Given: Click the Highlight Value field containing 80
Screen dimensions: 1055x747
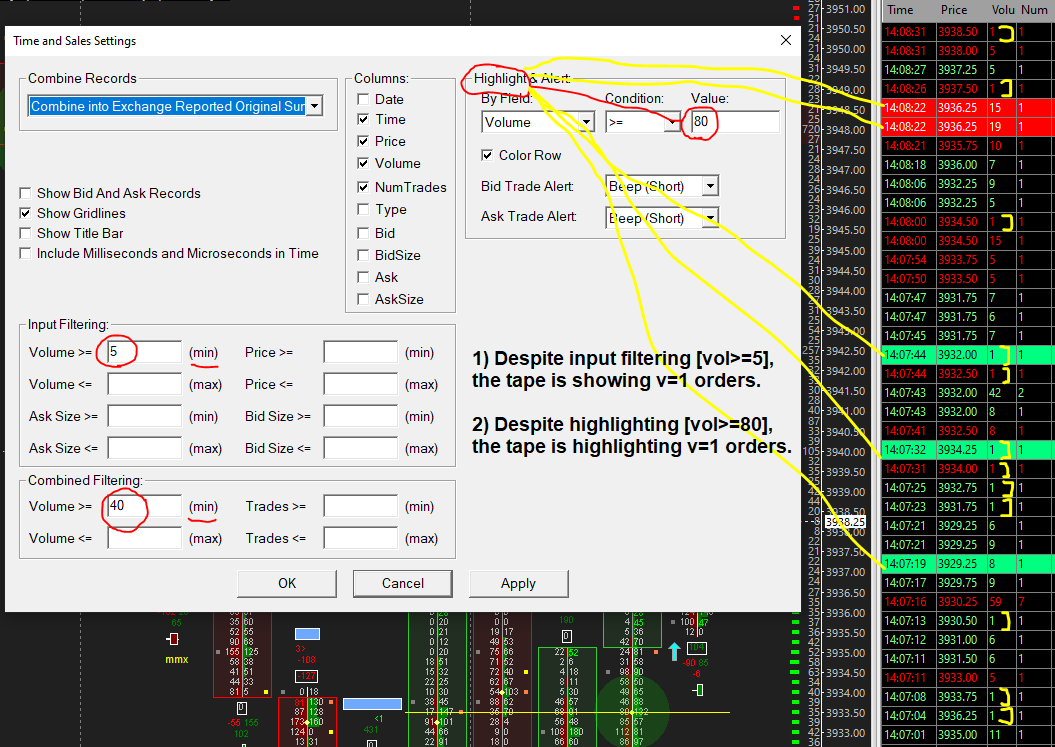Looking at the screenshot, I should [735, 122].
